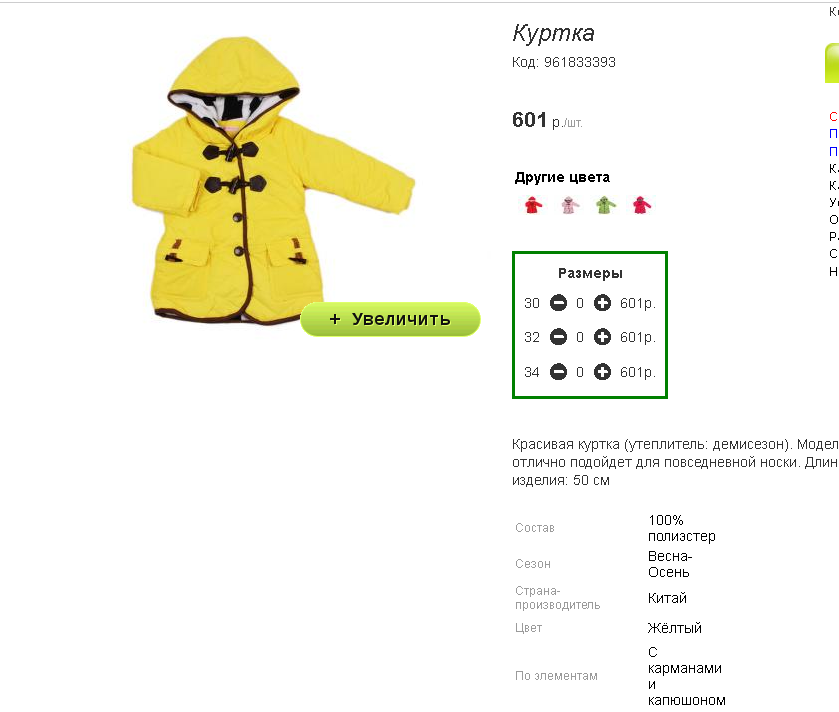Open the yellow jacket product image
The width and height of the screenshot is (839, 712).
click(x=273, y=180)
